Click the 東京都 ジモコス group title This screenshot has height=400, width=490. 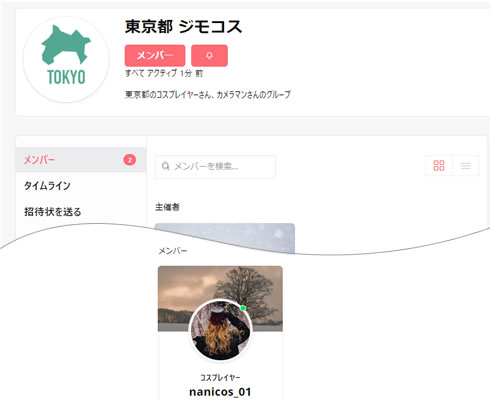pos(183,26)
